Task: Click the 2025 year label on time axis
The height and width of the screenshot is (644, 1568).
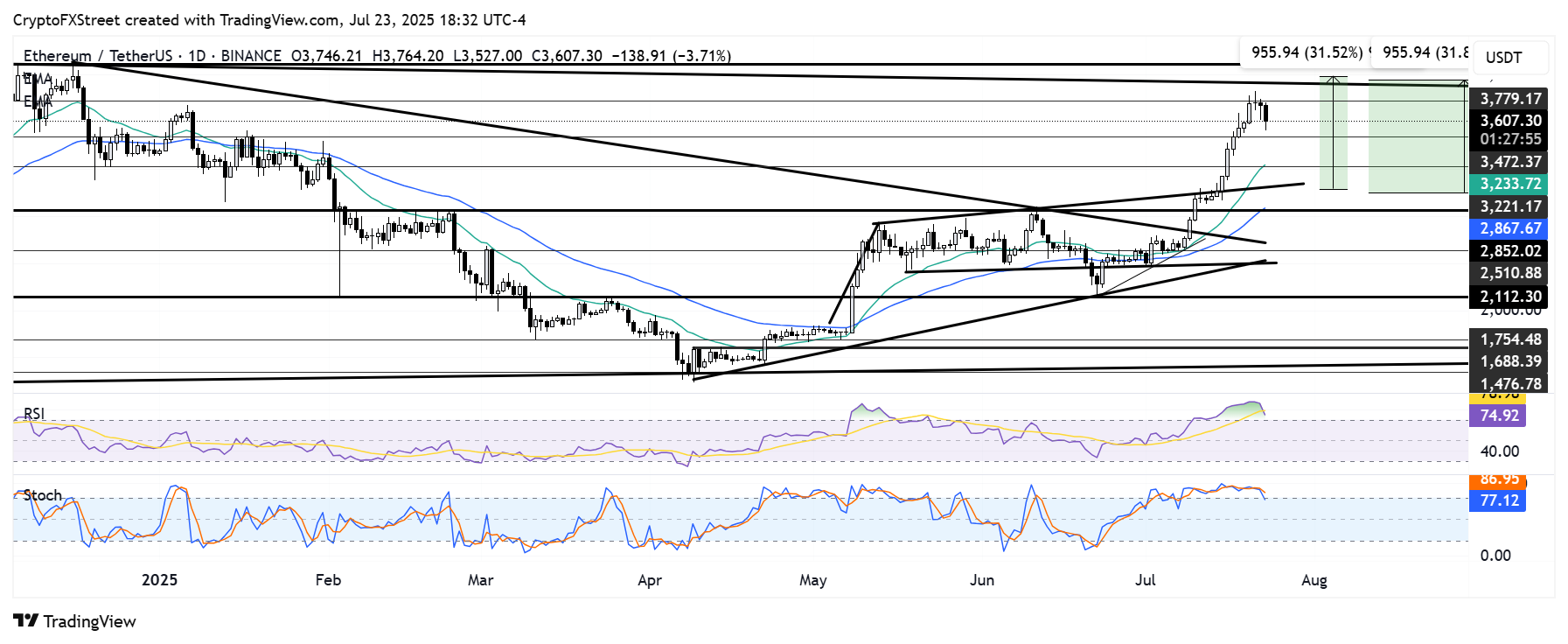Action: [159, 580]
